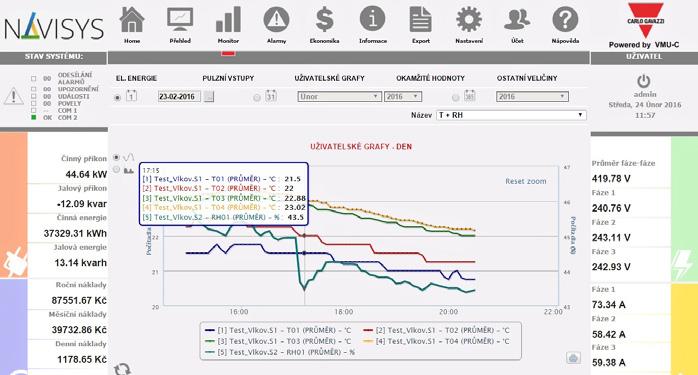Open the Home icon
Image resolution: width=698 pixels, height=375 pixels.
[x=132, y=20]
